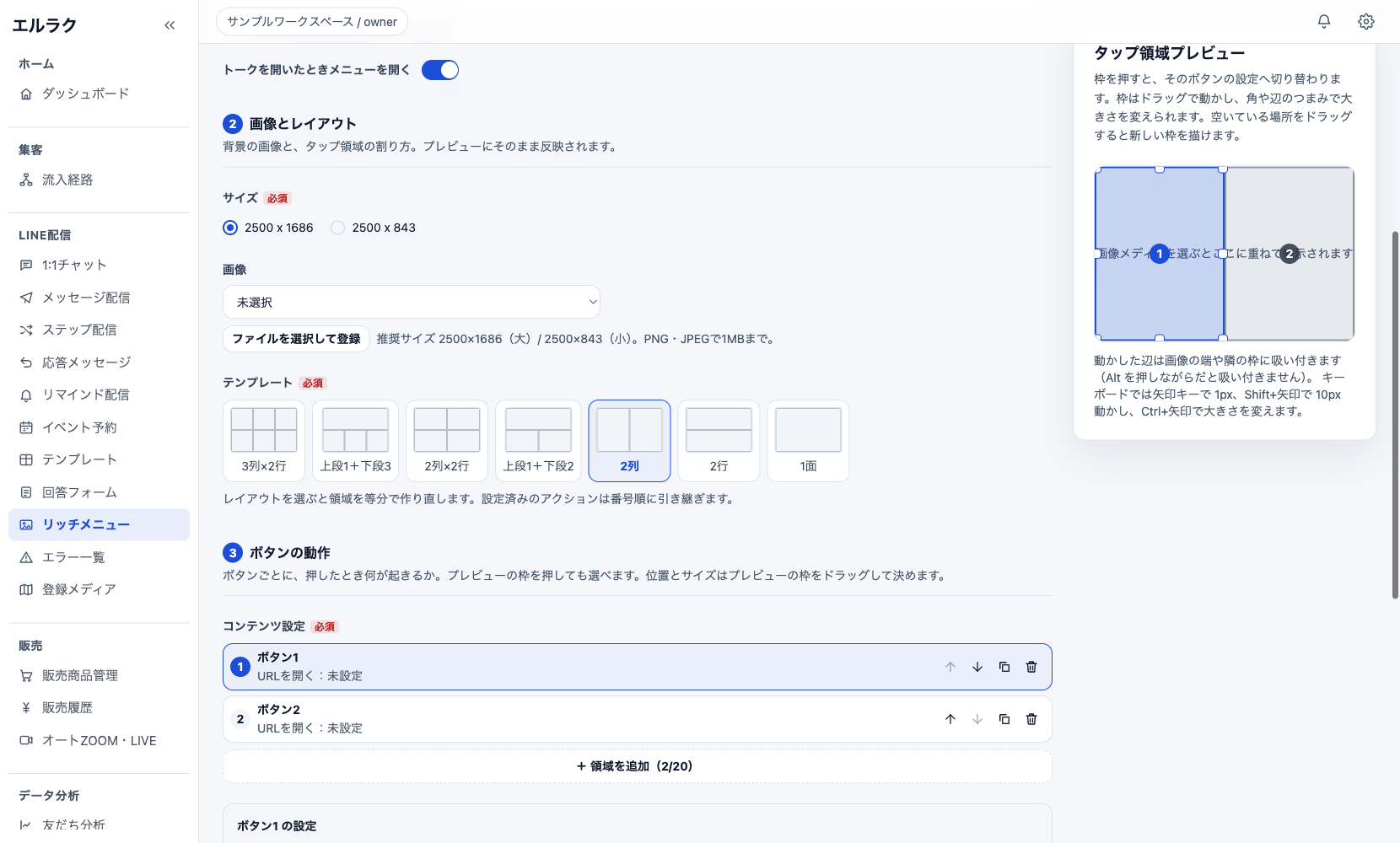
Task: Open エラー一覧 from the sidebar
Action: click(99, 557)
